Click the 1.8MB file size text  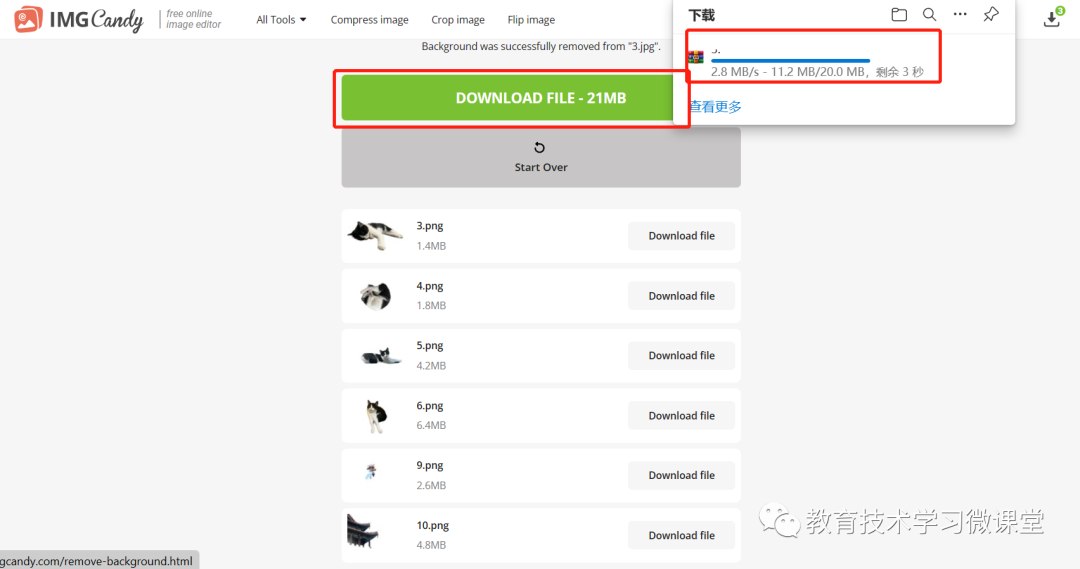tap(431, 305)
